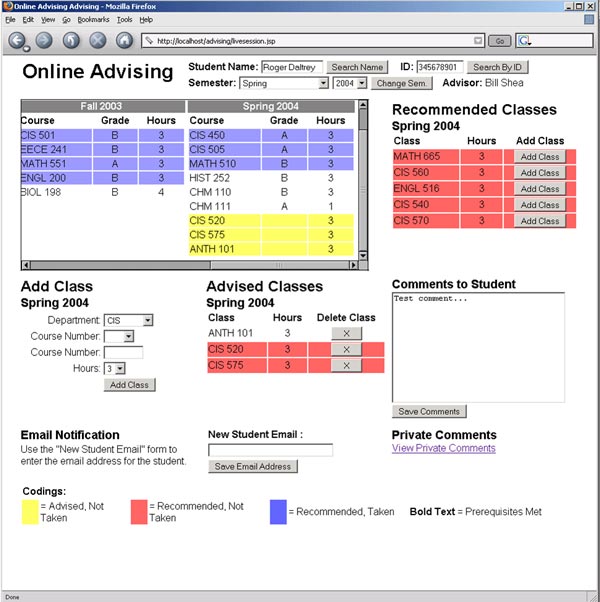Click the Done status bar text
The image size is (600, 602).
[12, 597]
